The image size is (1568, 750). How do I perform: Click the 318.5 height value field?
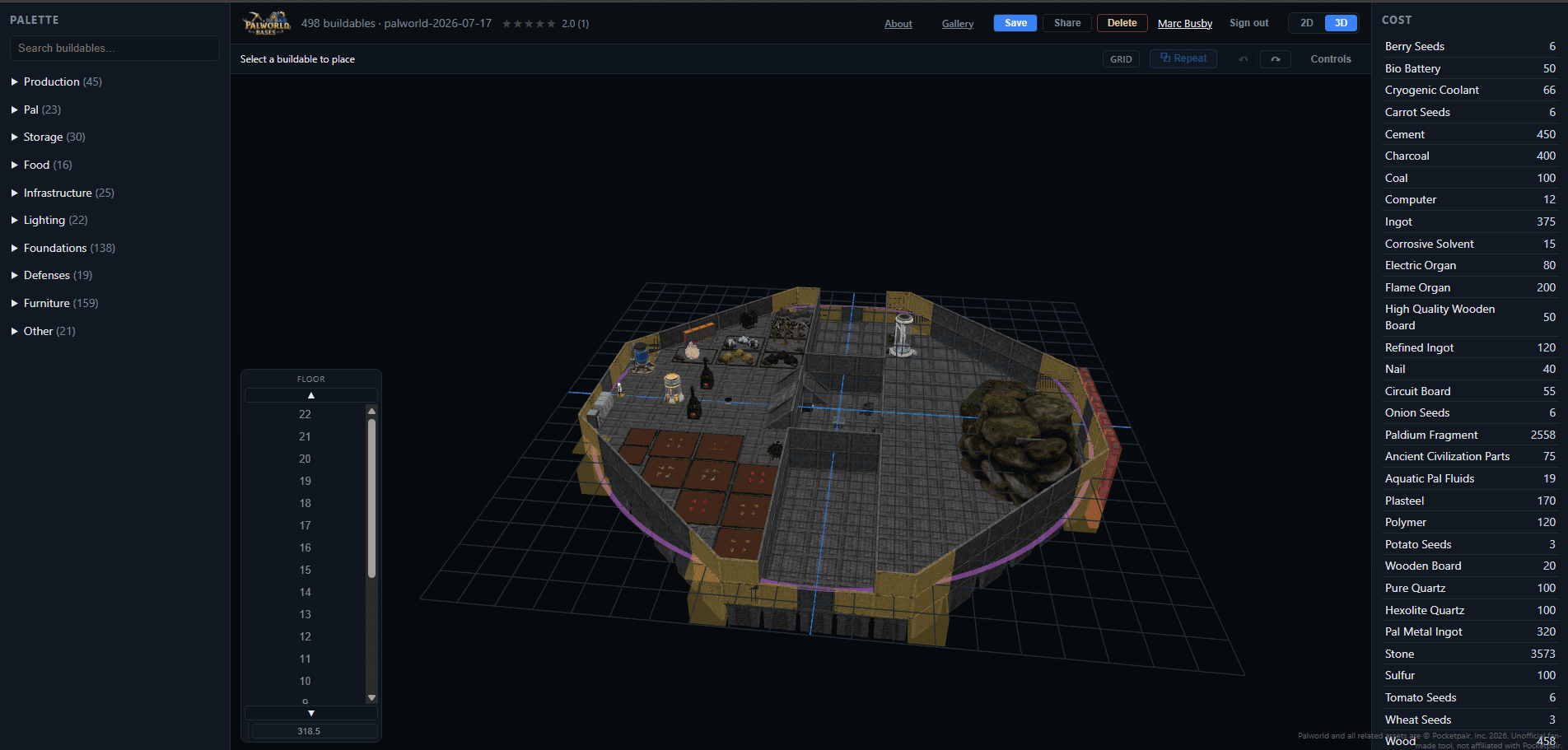314,731
